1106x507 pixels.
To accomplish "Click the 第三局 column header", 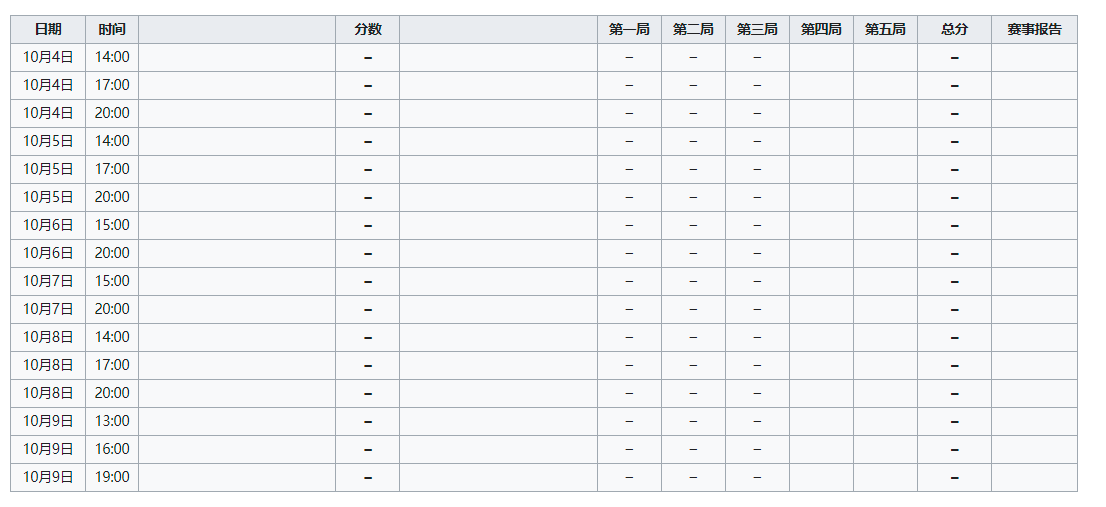I will [757, 30].
